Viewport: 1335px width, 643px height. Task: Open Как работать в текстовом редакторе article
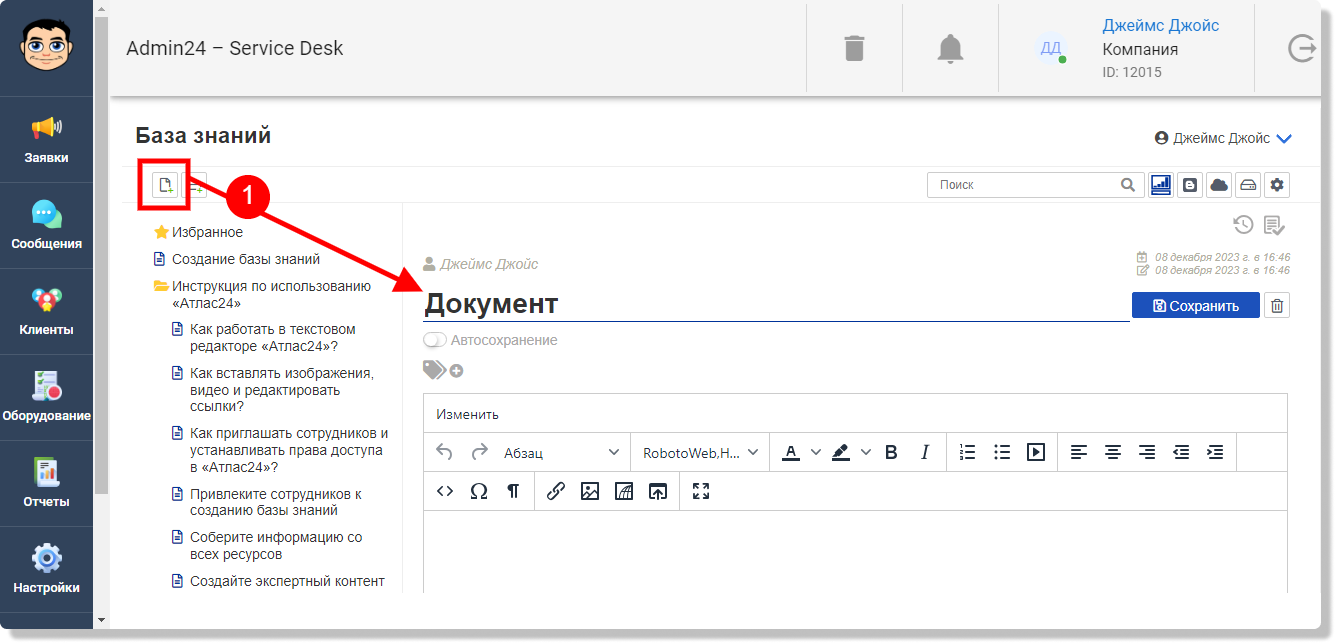273,338
